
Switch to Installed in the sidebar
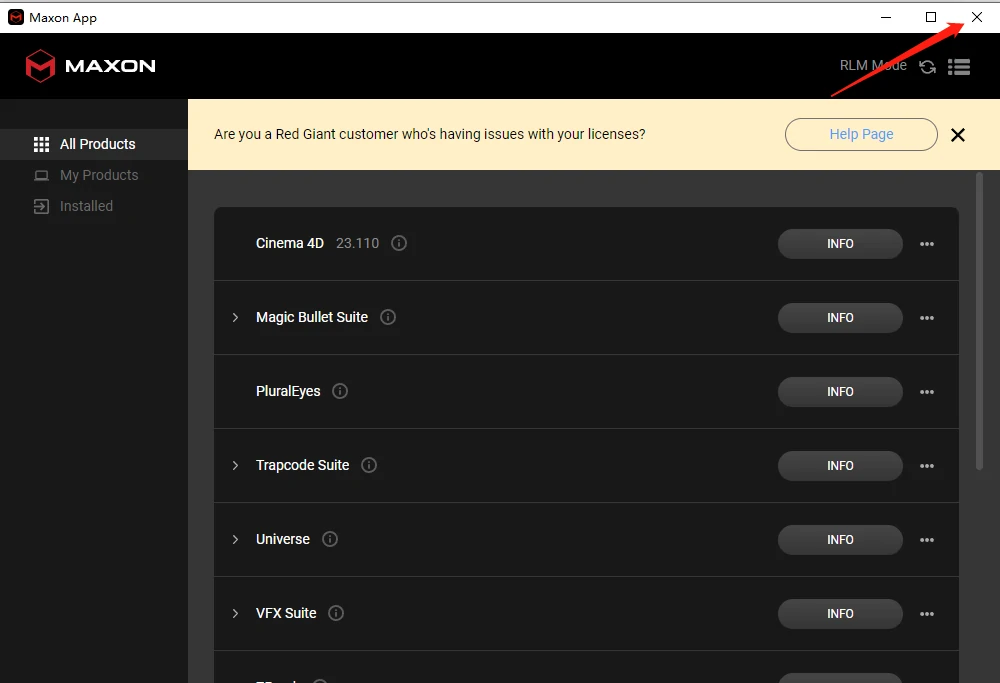click(94, 206)
